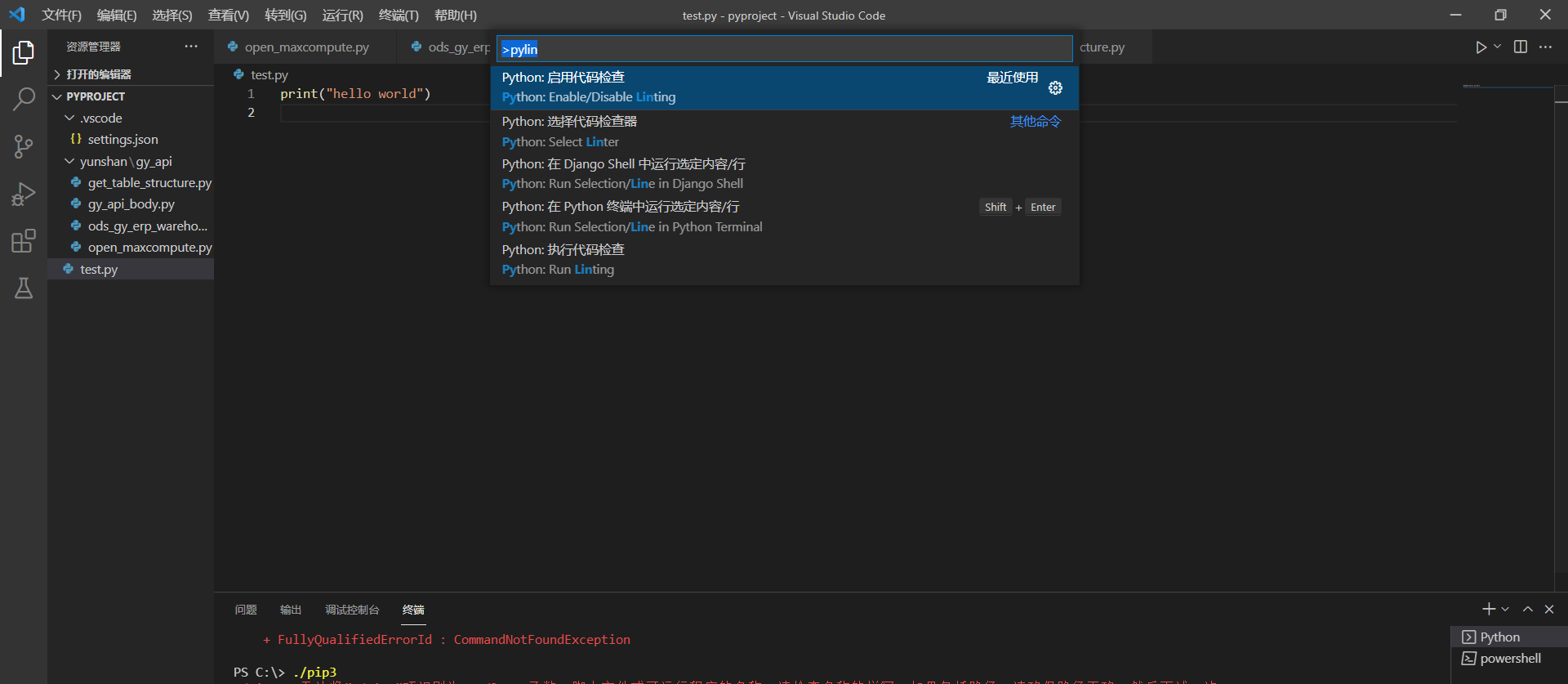Screen dimensions: 1568x684
Task: Select the Python terminal instance
Action: coord(1509,637)
